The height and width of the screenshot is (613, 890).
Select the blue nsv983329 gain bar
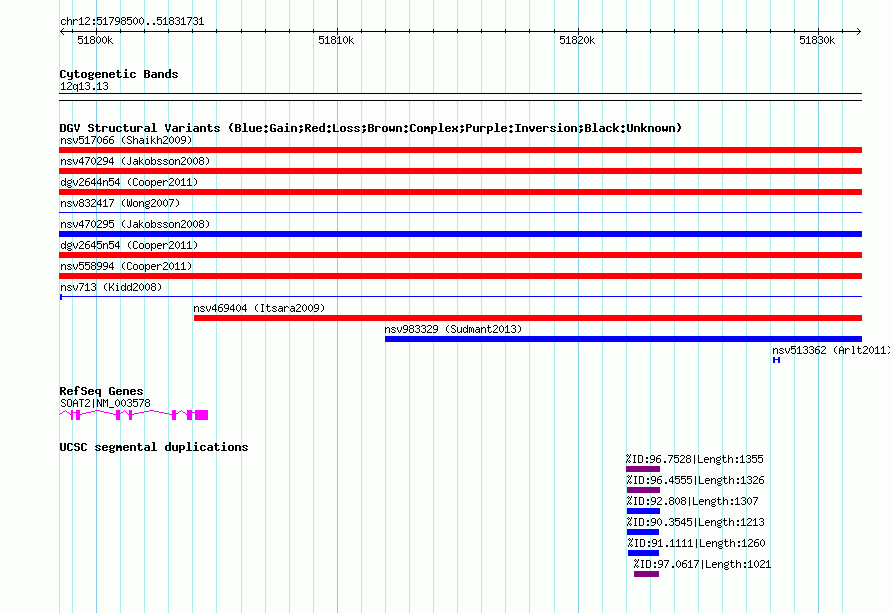(623, 339)
